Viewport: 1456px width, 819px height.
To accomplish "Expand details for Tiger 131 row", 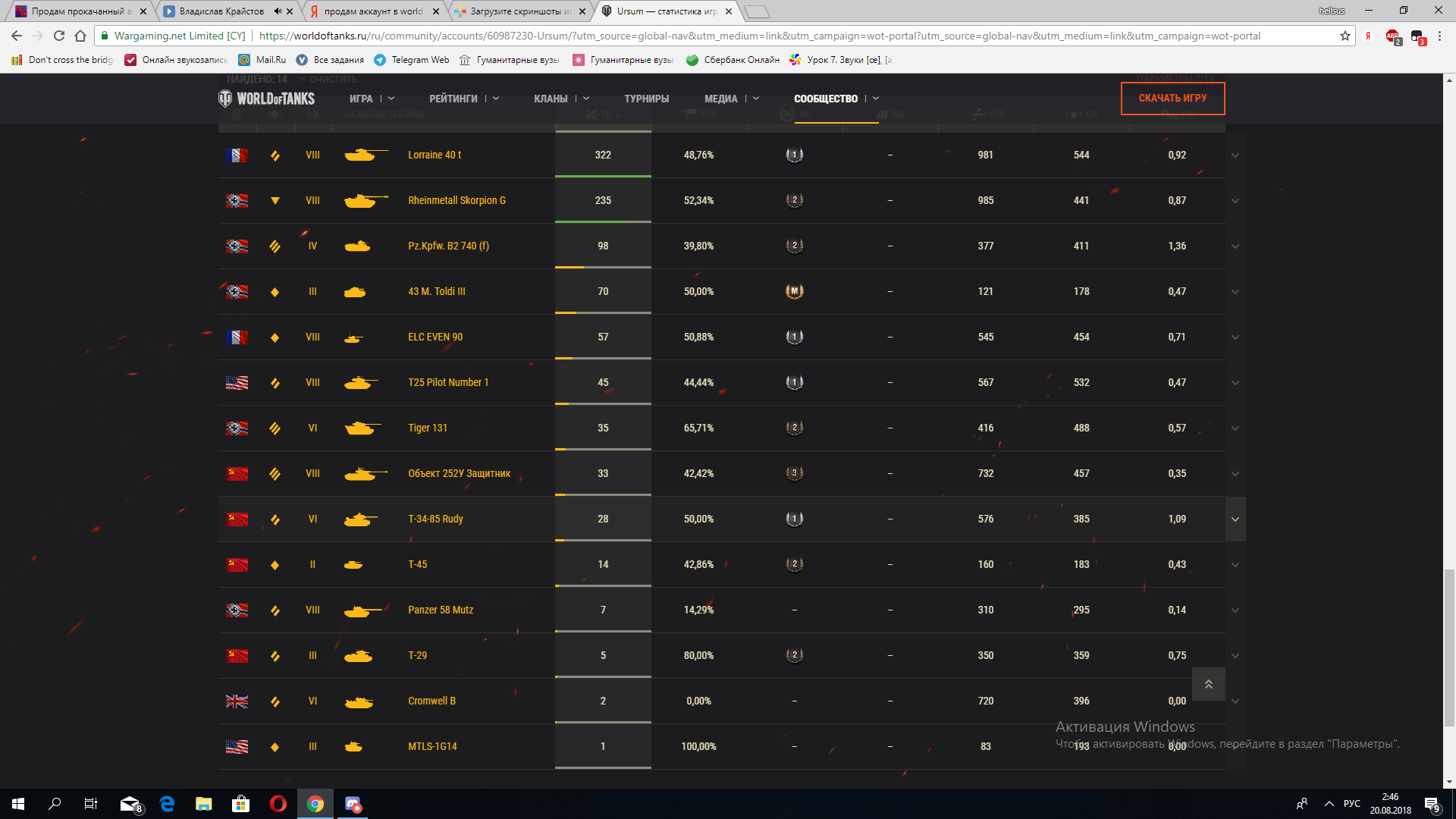I will 1235,428.
